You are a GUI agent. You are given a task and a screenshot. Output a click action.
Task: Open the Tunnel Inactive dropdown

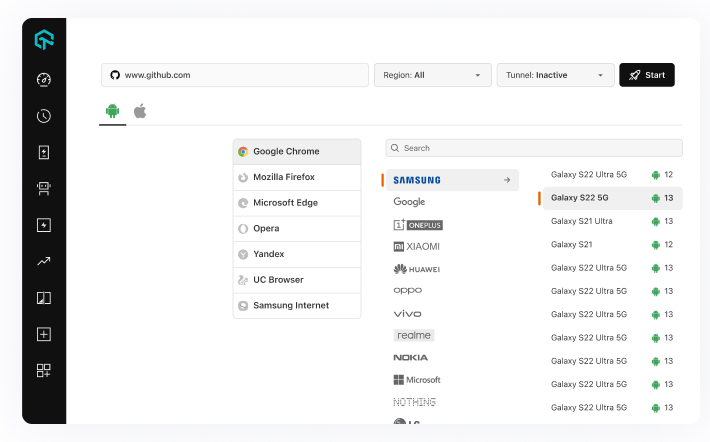click(555, 75)
